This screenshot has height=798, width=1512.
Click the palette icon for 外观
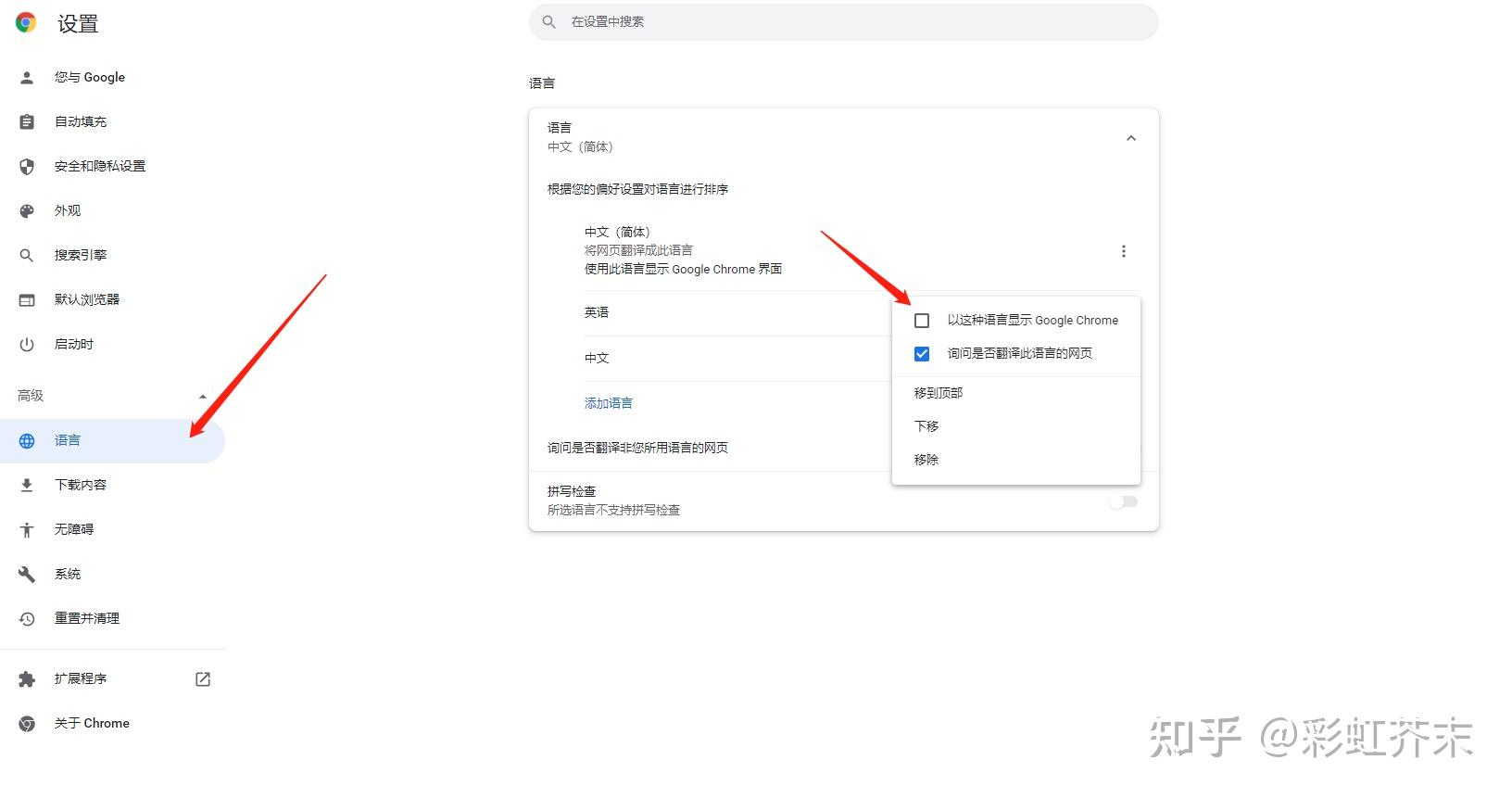[27, 211]
